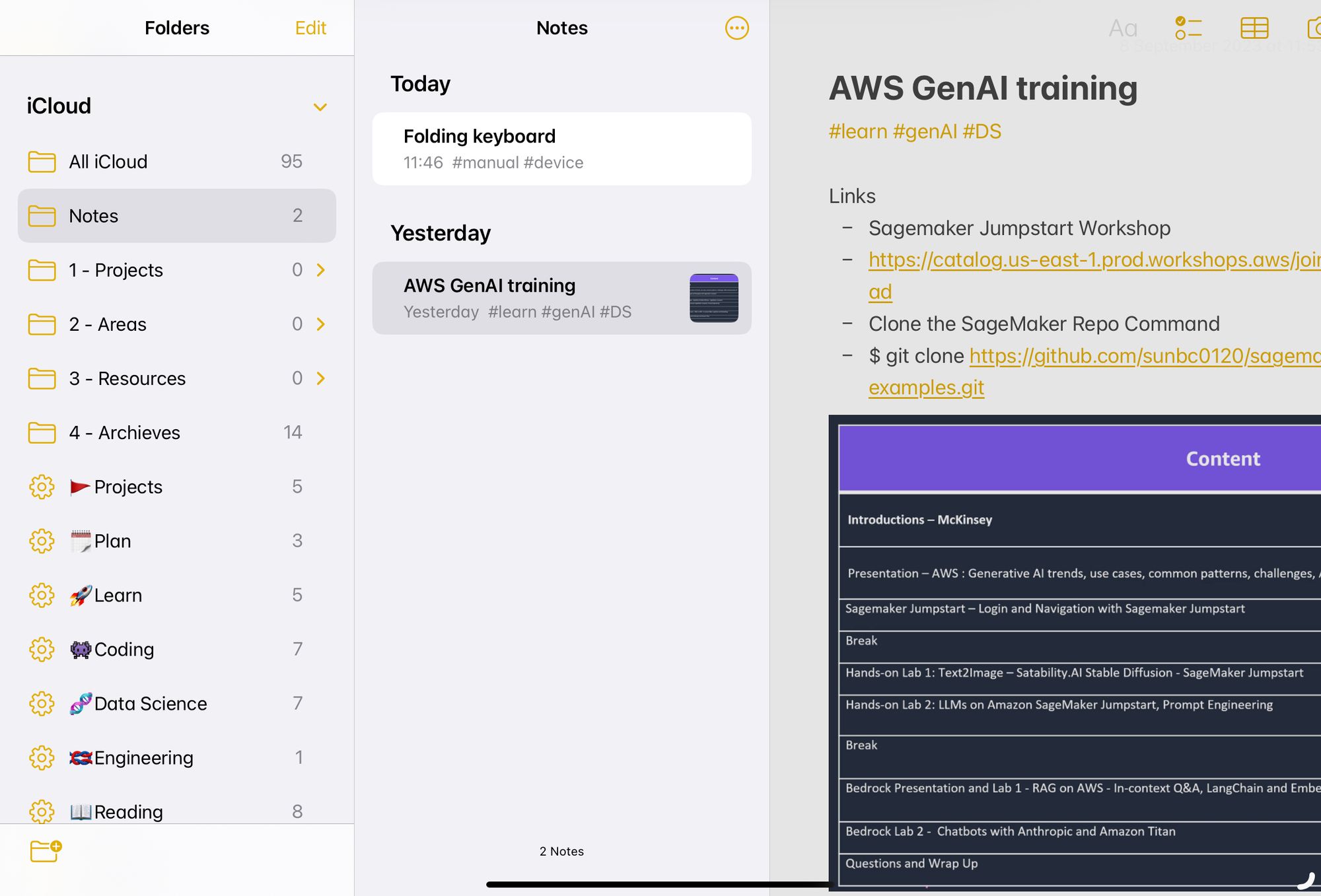The height and width of the screenshot is (896, 1321).
Task: Click the gear icon beside Data Science
Action: click(x=42, y=703)
